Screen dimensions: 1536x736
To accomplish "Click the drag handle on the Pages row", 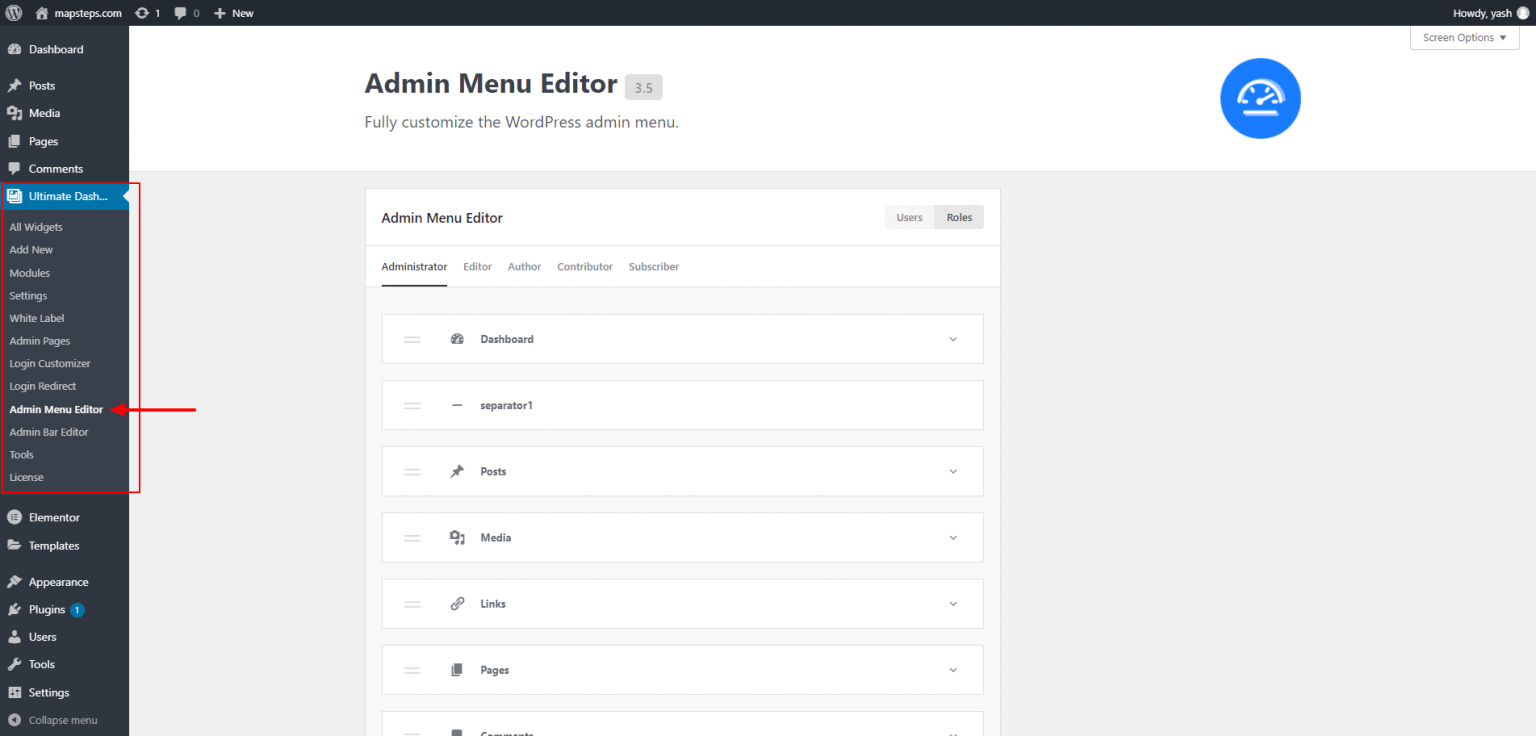I will (x=412, y=669).
